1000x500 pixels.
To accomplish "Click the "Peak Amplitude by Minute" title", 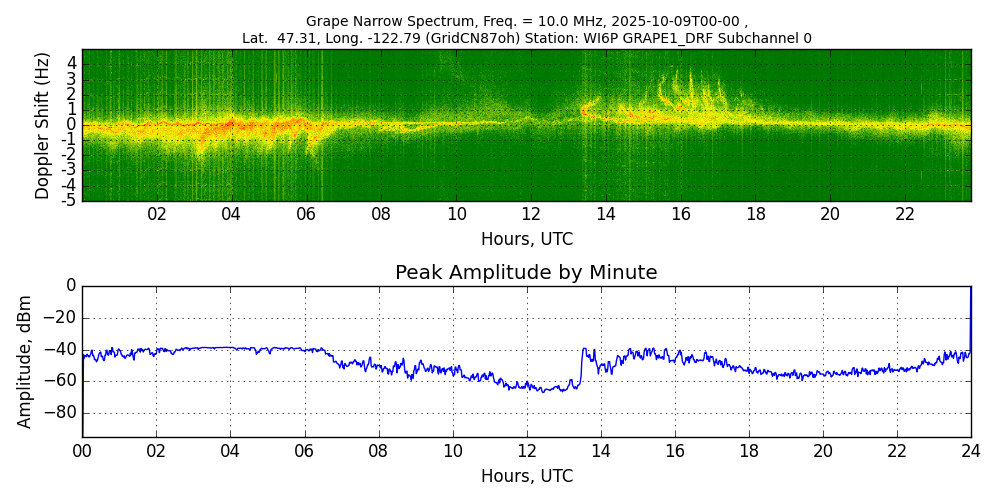I will pyautogui.click(x=526, y=273).
